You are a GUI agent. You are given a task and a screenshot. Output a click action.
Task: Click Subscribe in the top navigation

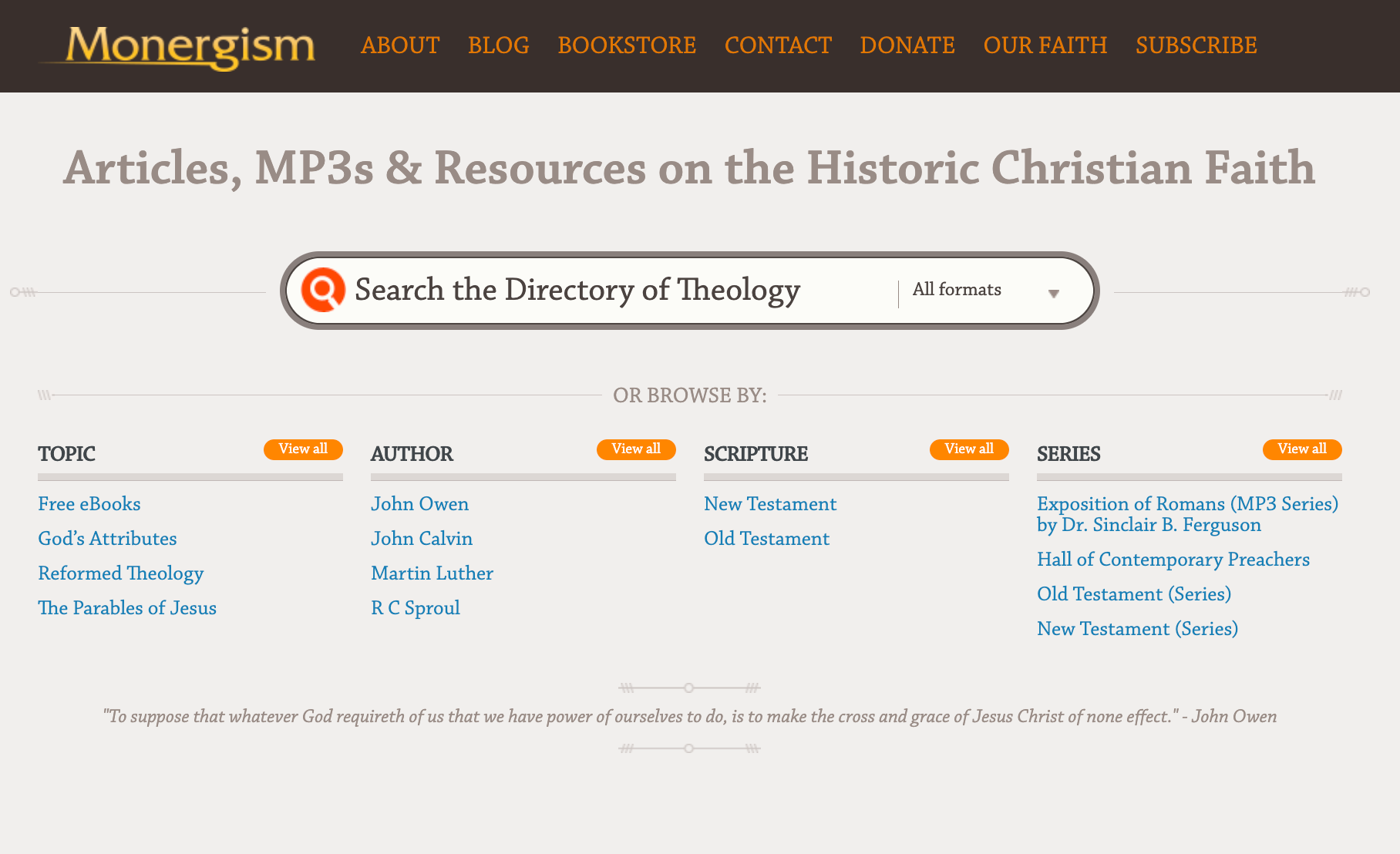pyautogui.click(x=1196, y=45)
